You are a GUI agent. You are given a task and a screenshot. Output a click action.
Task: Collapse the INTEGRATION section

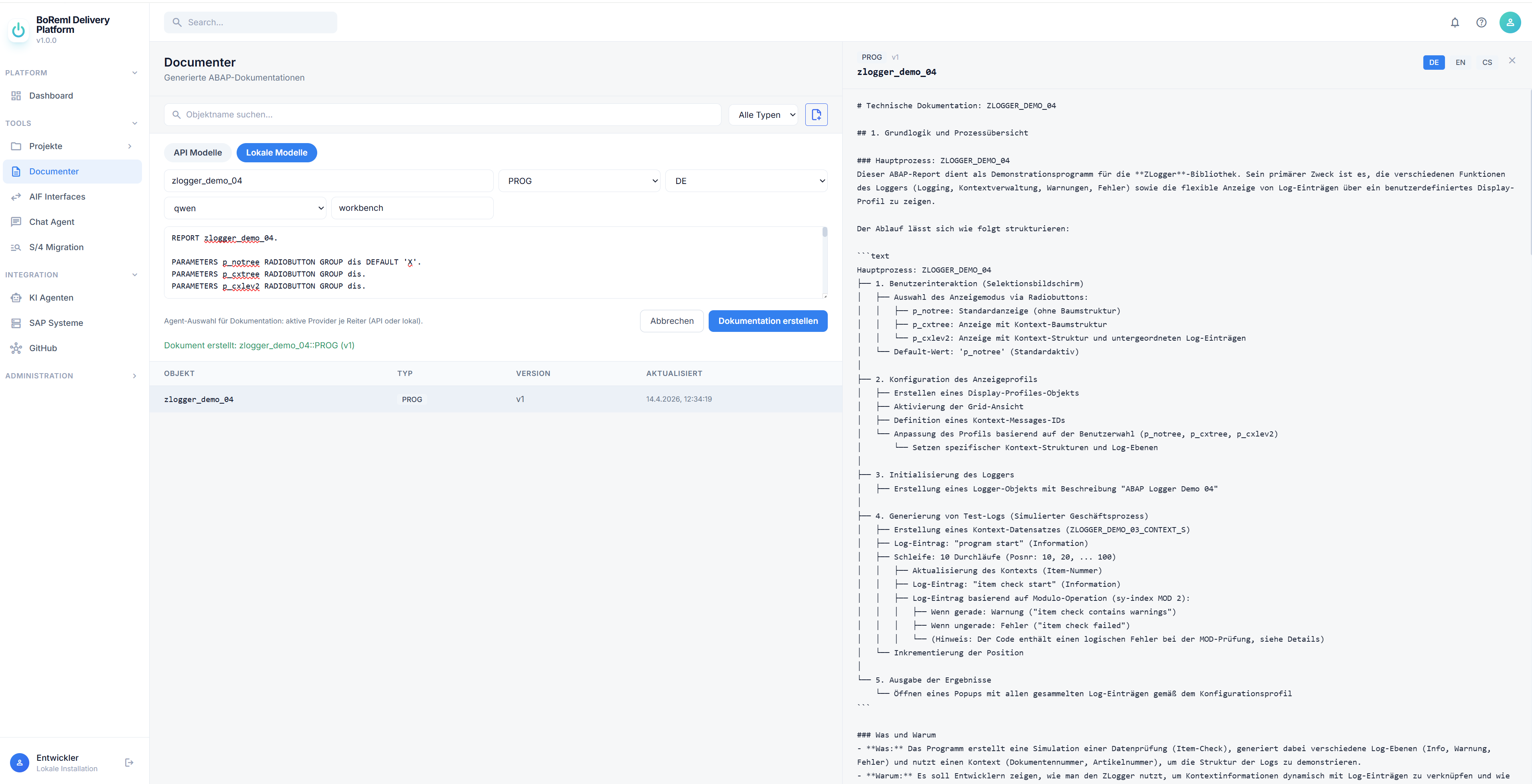coord(135,275)
